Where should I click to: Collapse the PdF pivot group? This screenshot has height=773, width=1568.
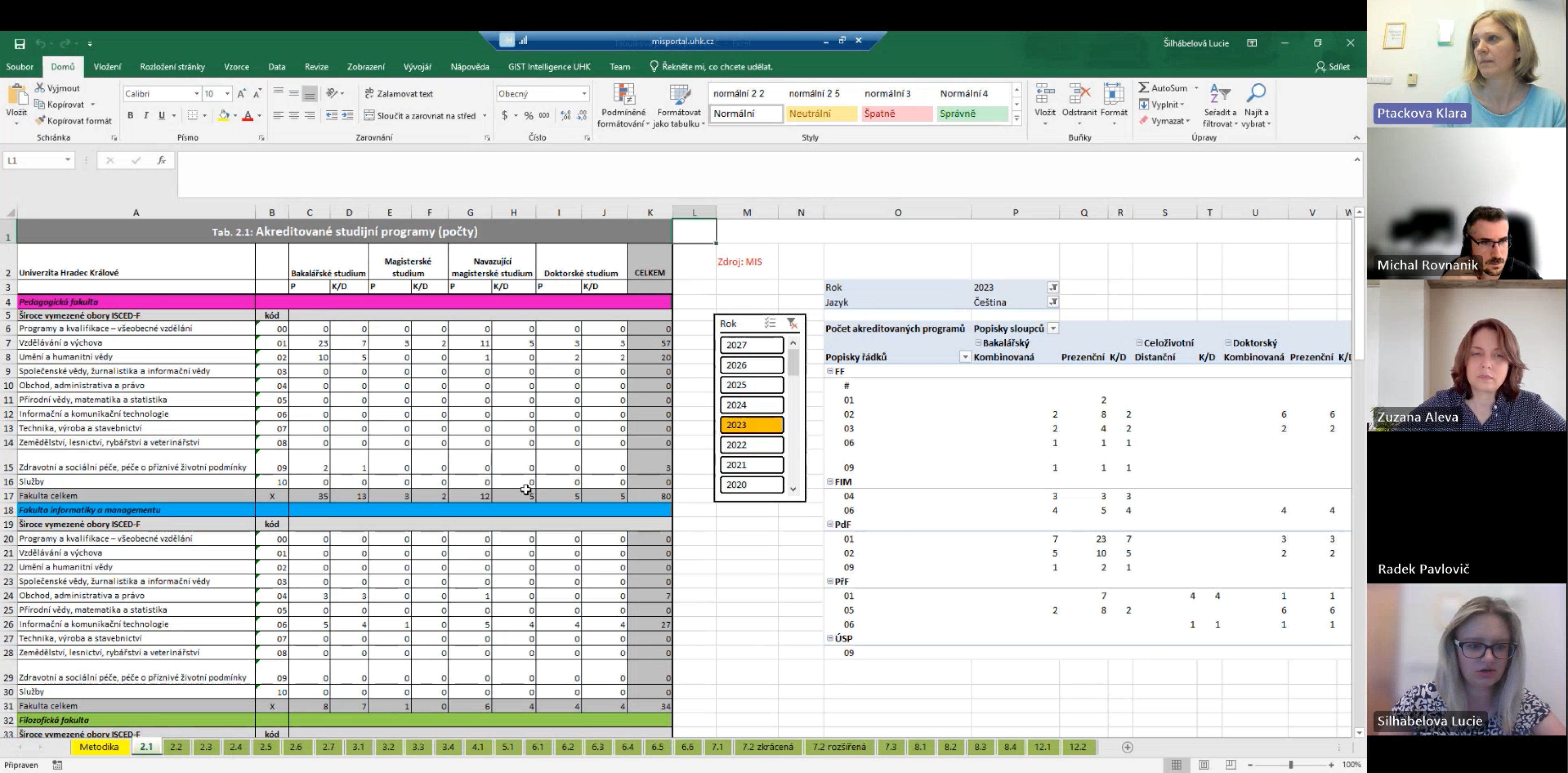point(830,524)
